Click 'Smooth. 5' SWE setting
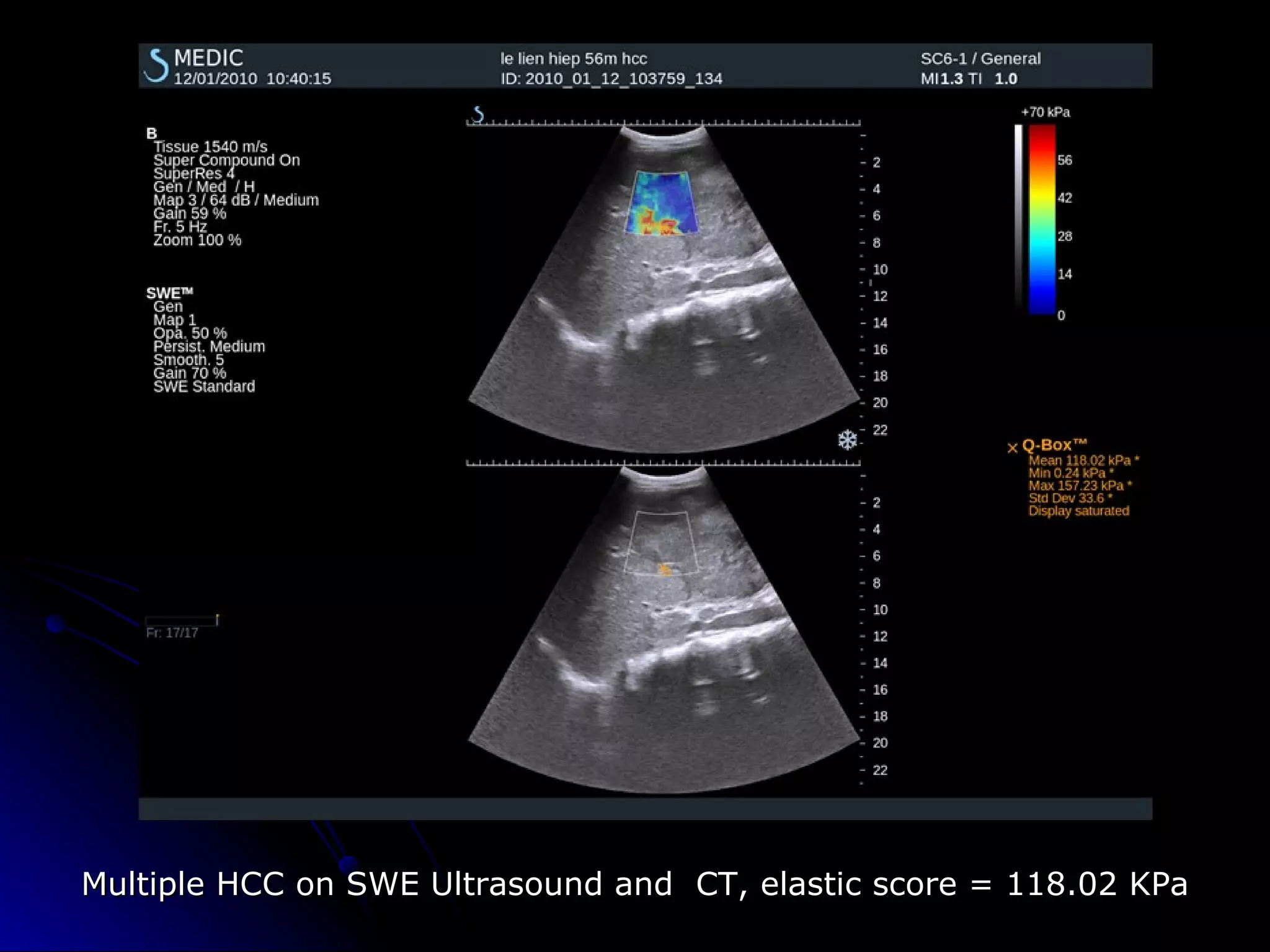 (189, 359)
